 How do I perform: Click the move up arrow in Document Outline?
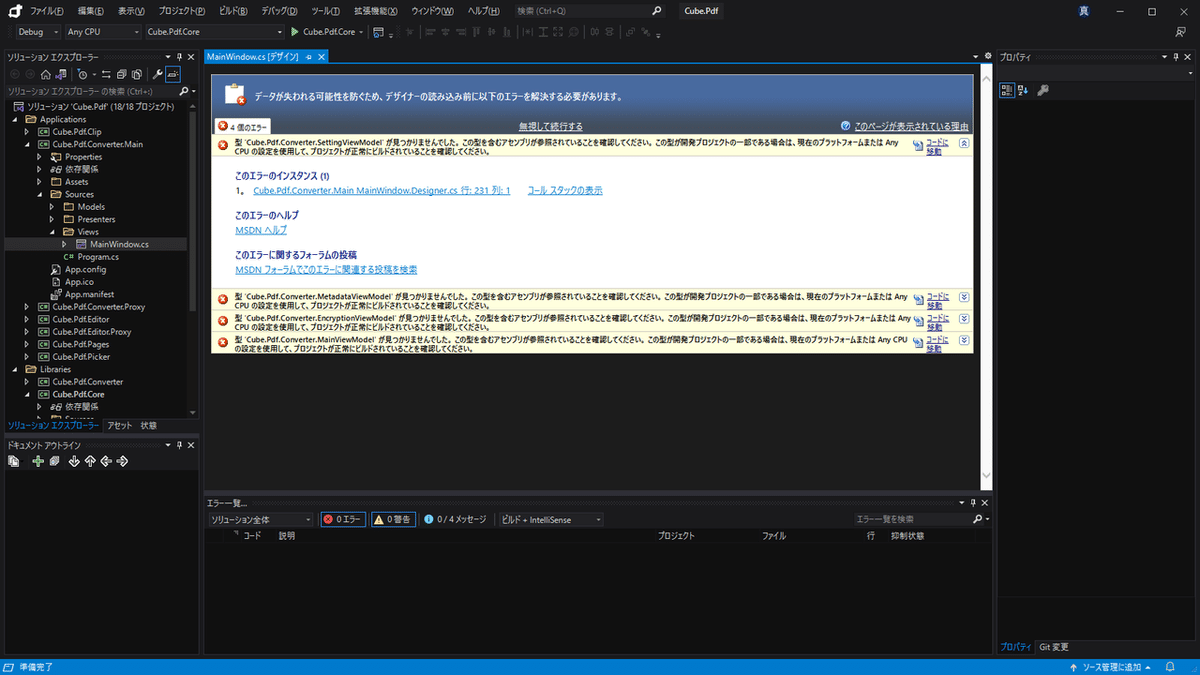[90, 461]
